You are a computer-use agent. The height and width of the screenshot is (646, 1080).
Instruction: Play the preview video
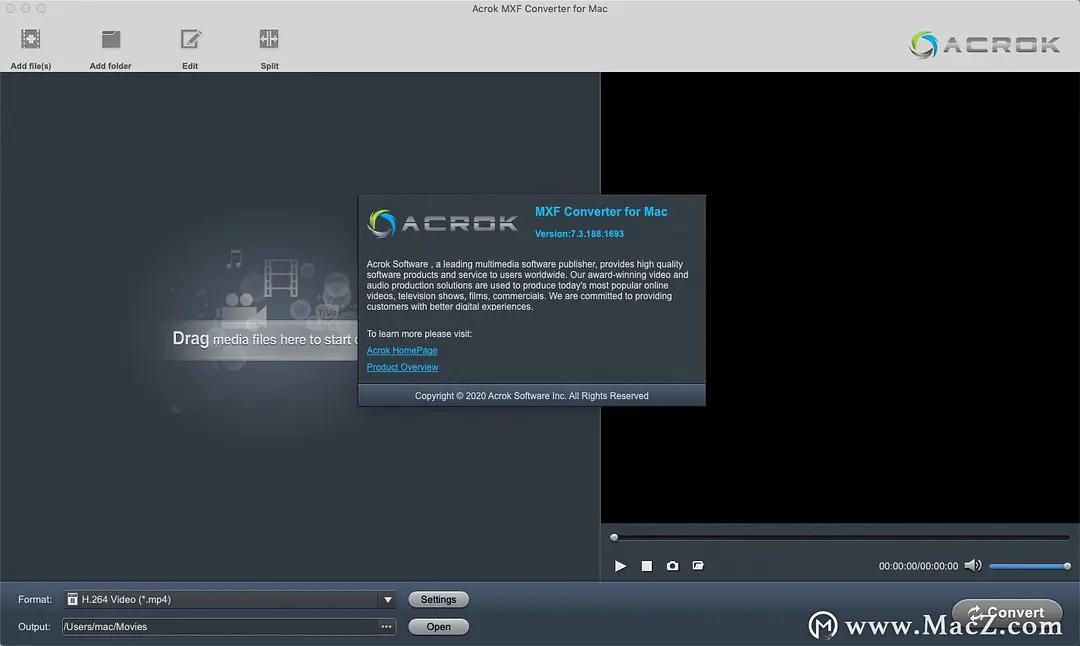pos(620,565)
